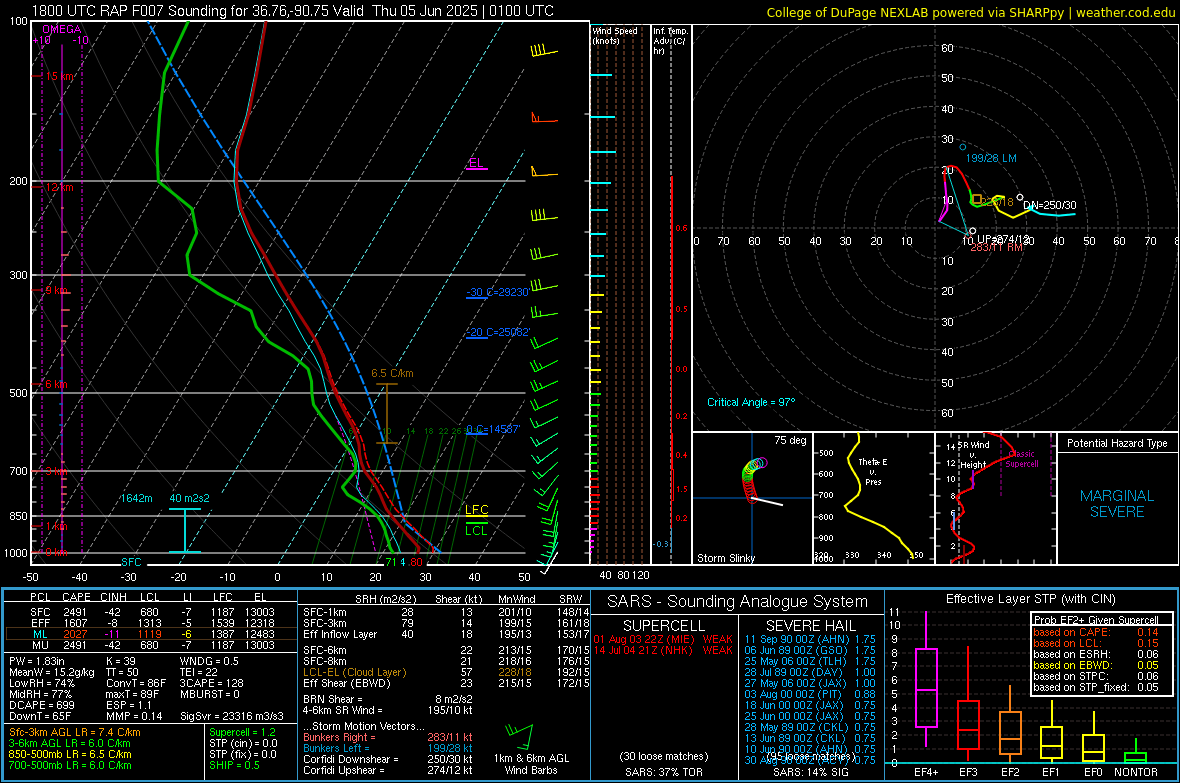
Task: Click the Bunkers Right storm motion value
Action: pos(449,737)
